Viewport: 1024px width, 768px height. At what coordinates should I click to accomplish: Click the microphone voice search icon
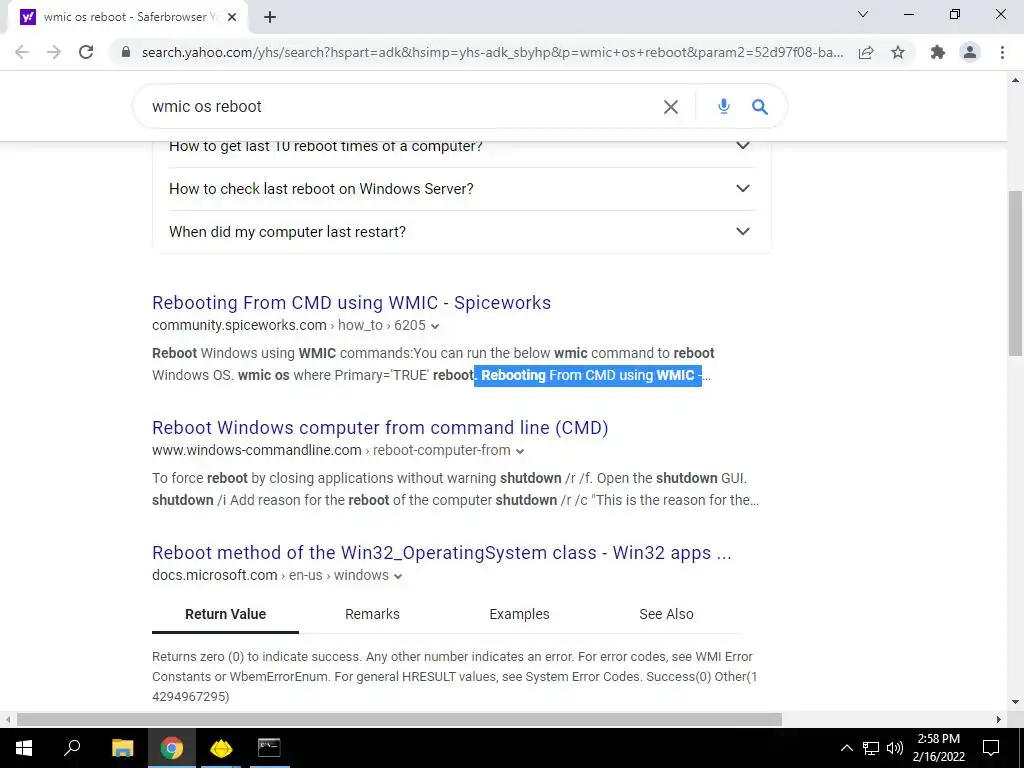click(724, 106)
